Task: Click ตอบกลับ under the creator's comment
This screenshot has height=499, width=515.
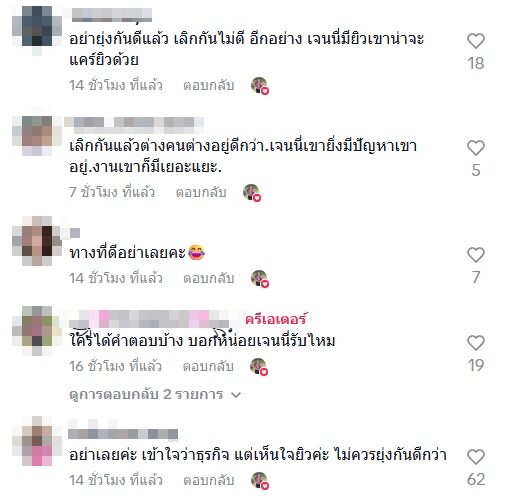Action: pyautogui.click(x=208, y=366)
